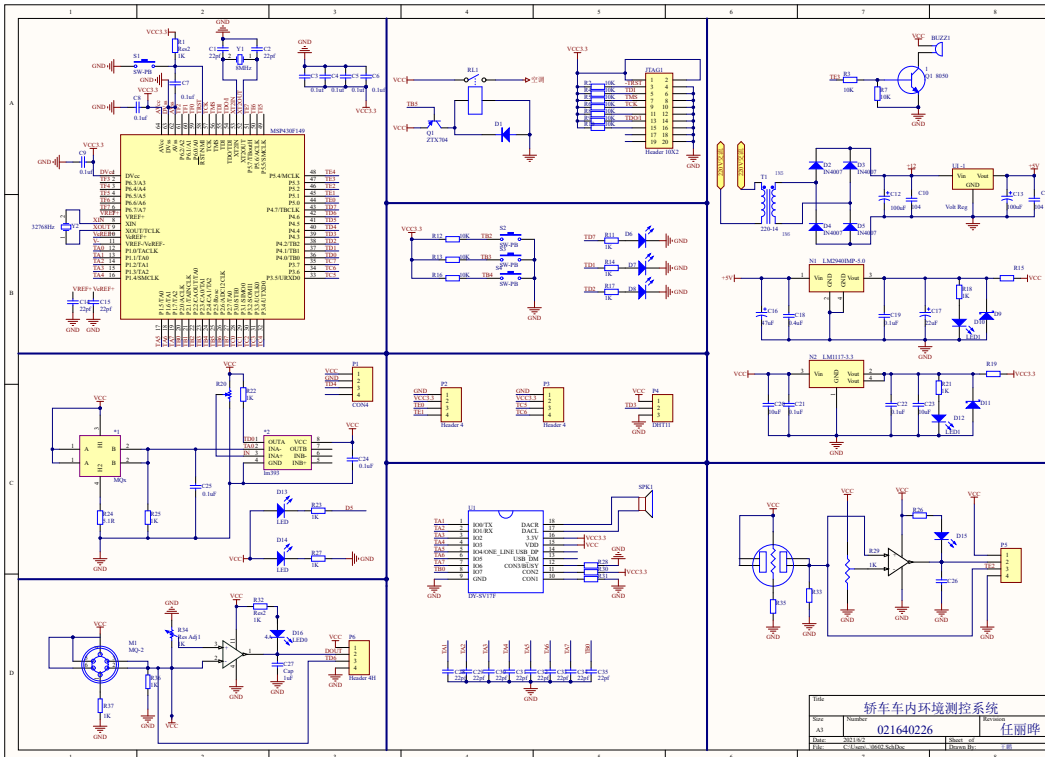Screen dimensions: 1045x757
Task: Click the left 220V mains plug terminal
Action: [720, 165]
